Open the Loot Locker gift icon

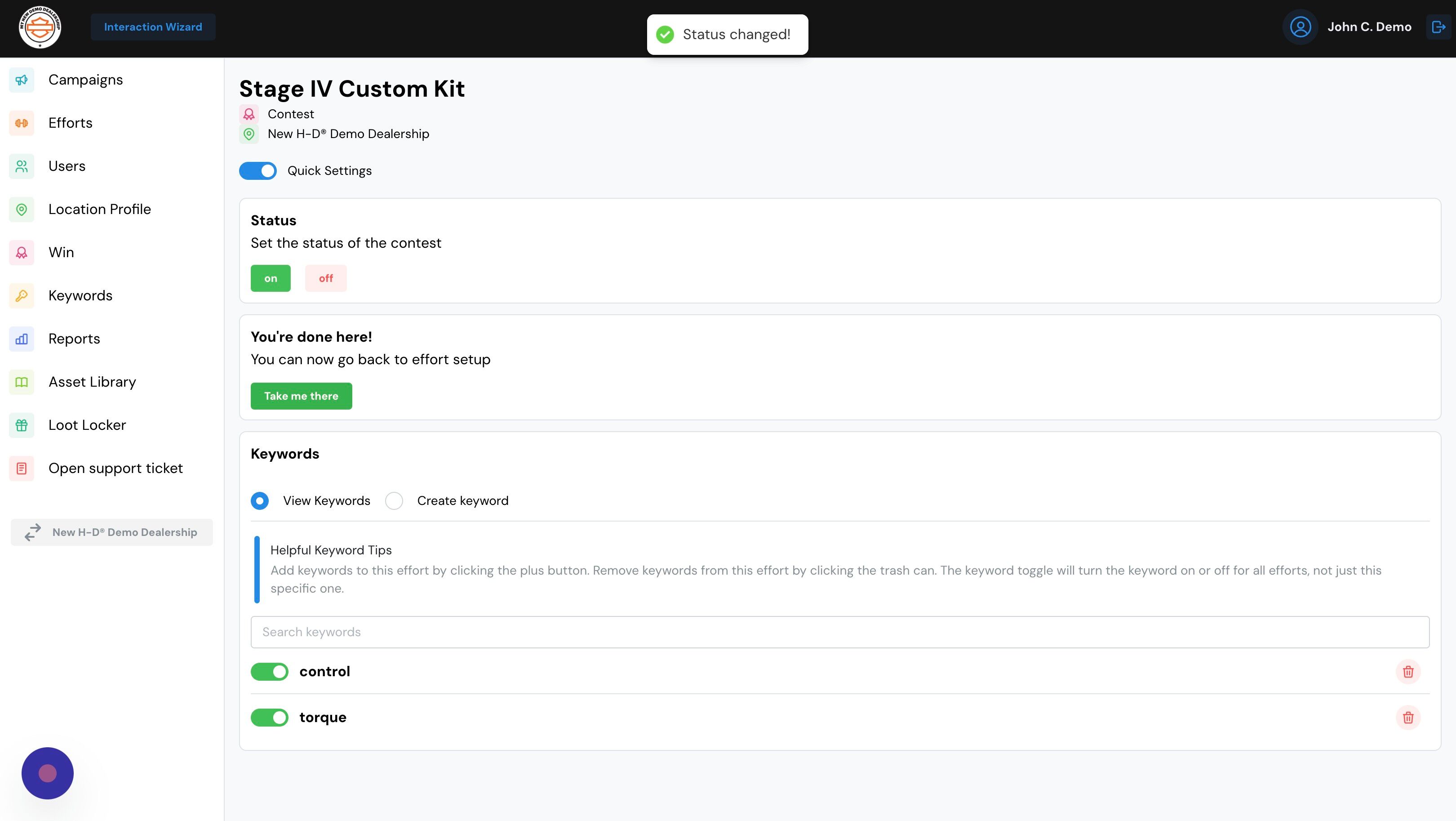[22, 425]
